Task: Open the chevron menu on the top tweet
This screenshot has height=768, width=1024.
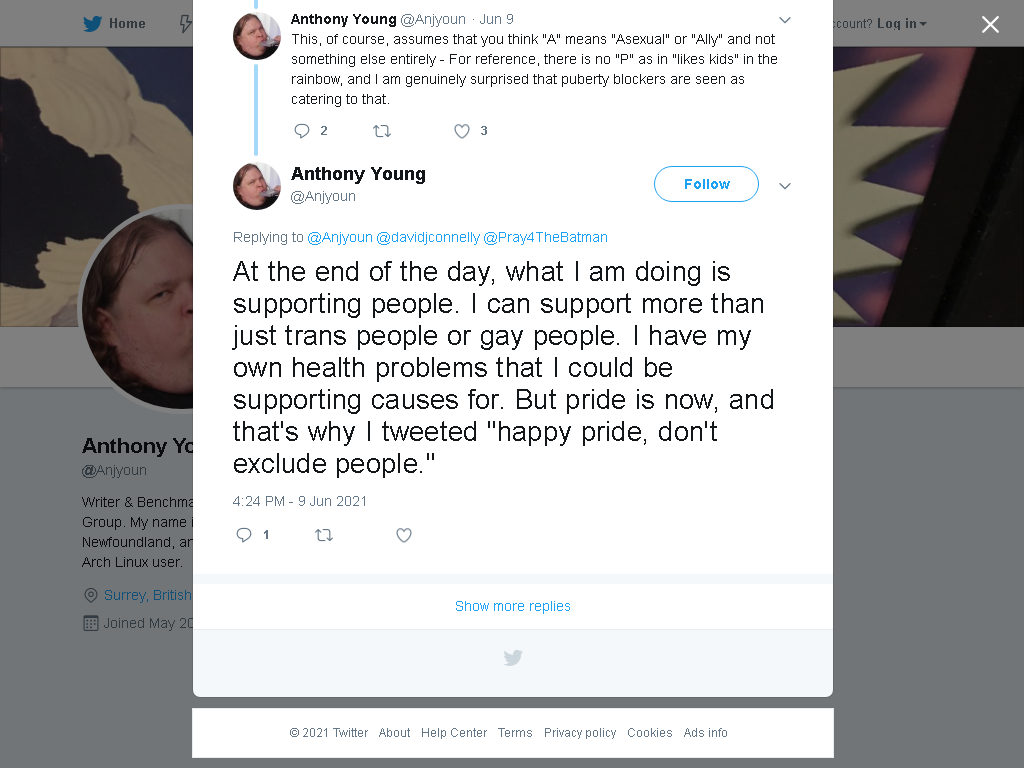Action: (785, 20)
